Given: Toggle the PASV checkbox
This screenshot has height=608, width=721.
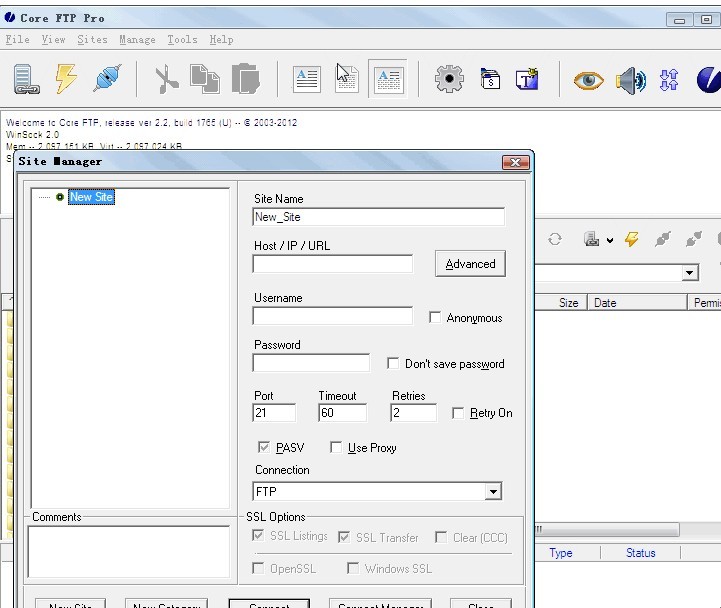Looking at the screenshot, I should [x=263, y=447].
